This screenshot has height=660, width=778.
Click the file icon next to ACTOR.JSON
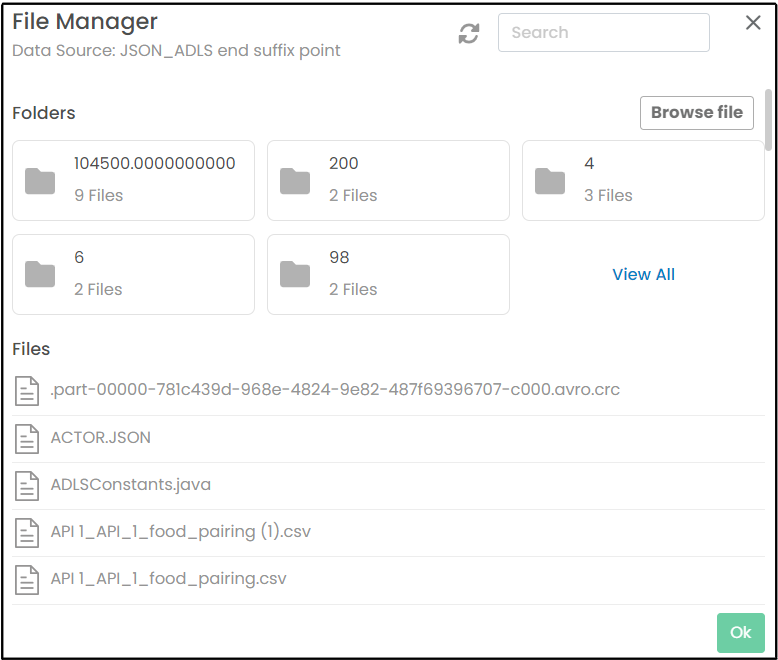pos(27,438)
